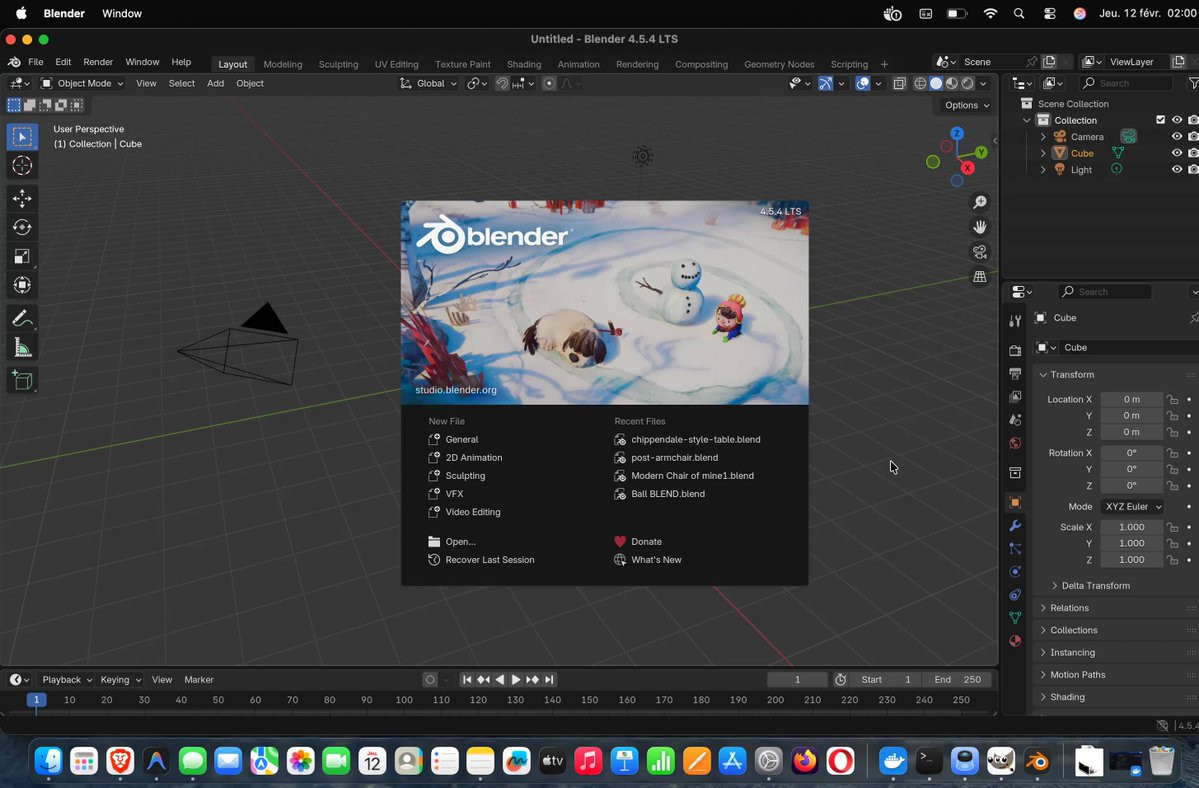This screenshot has width=1199, height=788.
Task: Toggle camera view icon in viewport
Action: (980, 252)
